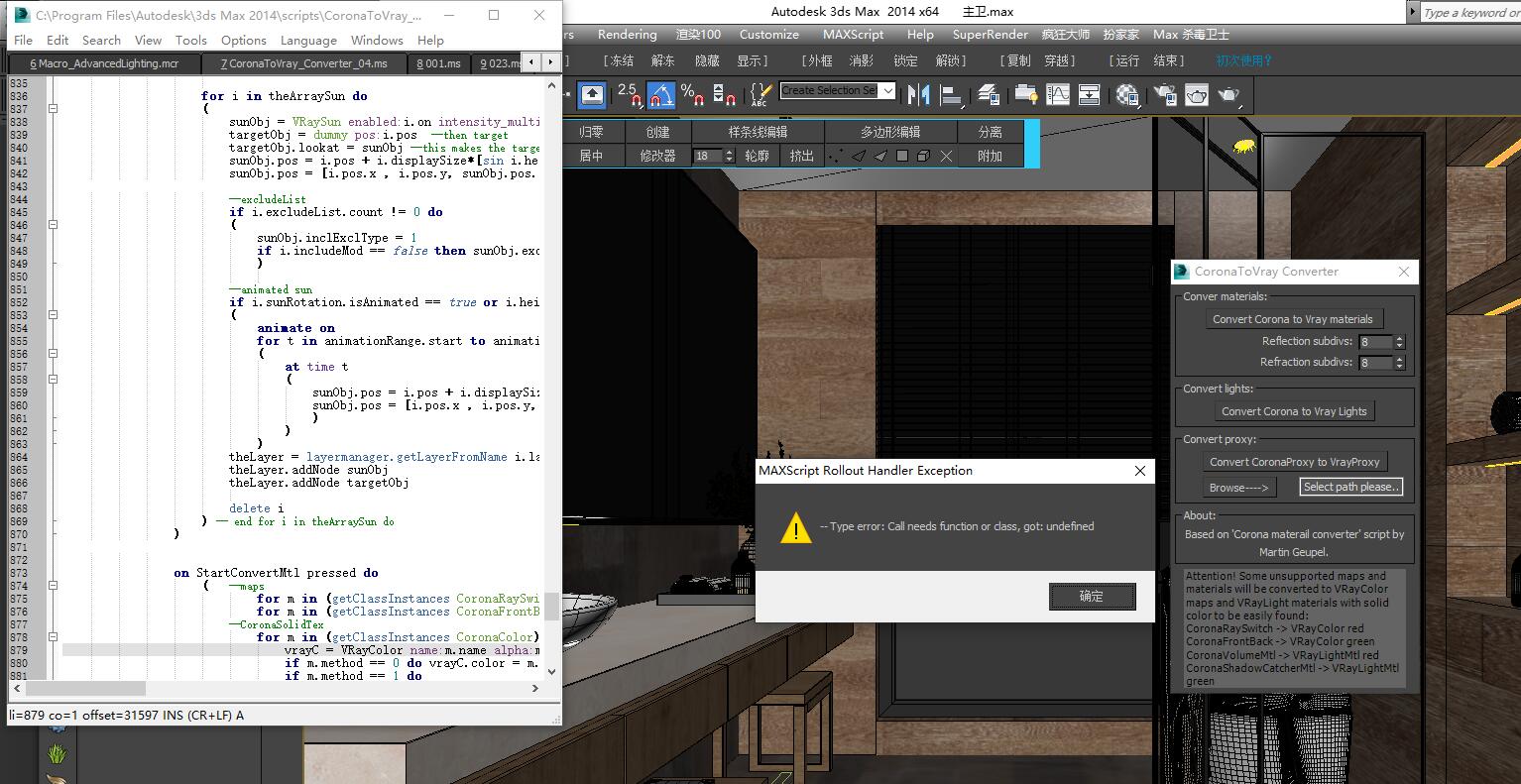Click 确定 in the exception dialog

(x=1092, y=597)
